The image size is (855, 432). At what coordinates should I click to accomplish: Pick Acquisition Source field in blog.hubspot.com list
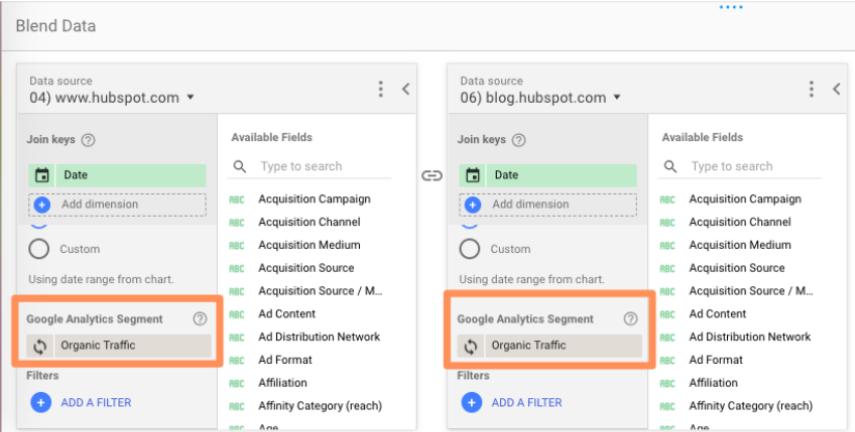736,268
